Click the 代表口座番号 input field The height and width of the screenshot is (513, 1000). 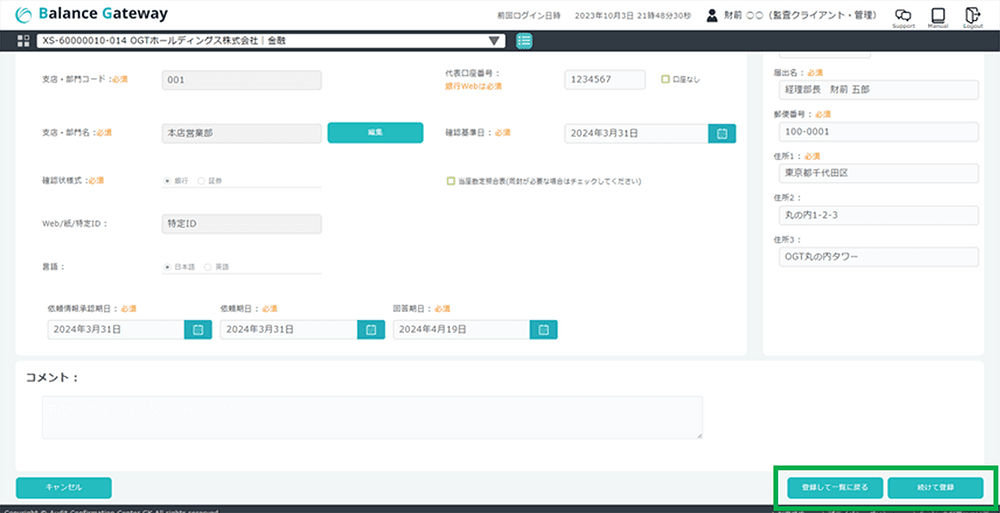point(604,80)
